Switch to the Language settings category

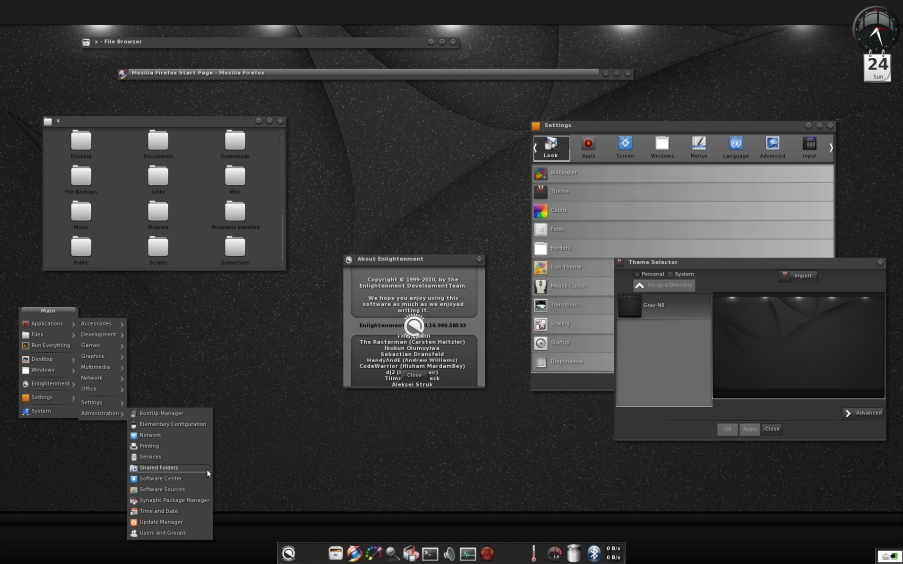coord(735,147)
